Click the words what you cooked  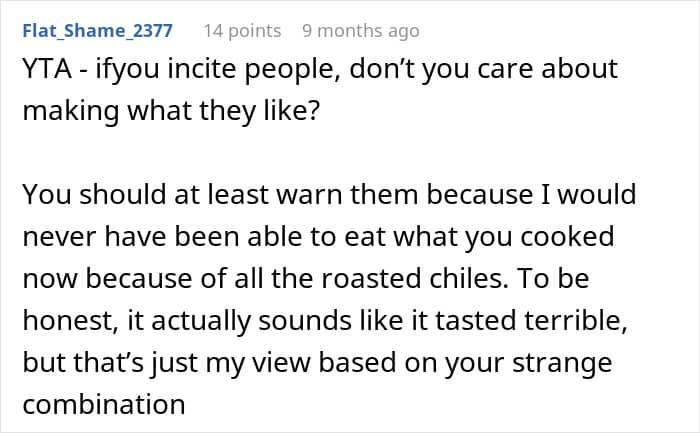pos(504,237)
